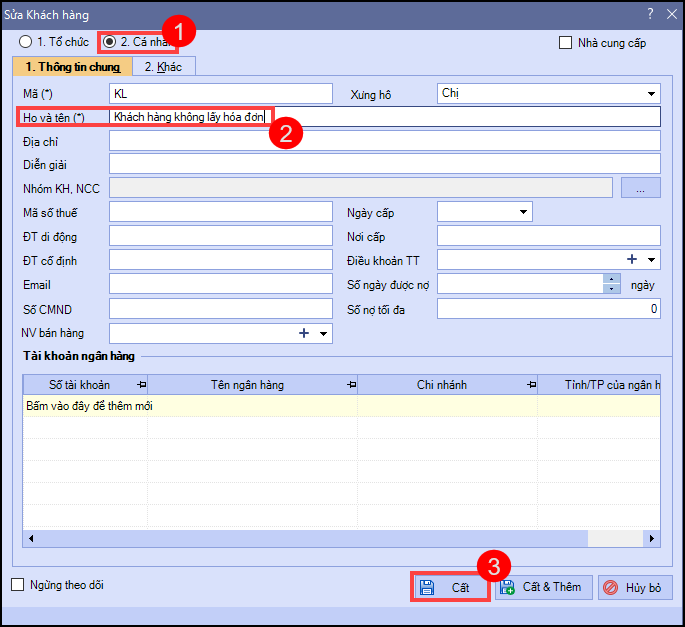The image size is (685, 627).
Task: Open the 1. Thông tin chung tab
Action: pyautogui.click(x=72, y=67)
